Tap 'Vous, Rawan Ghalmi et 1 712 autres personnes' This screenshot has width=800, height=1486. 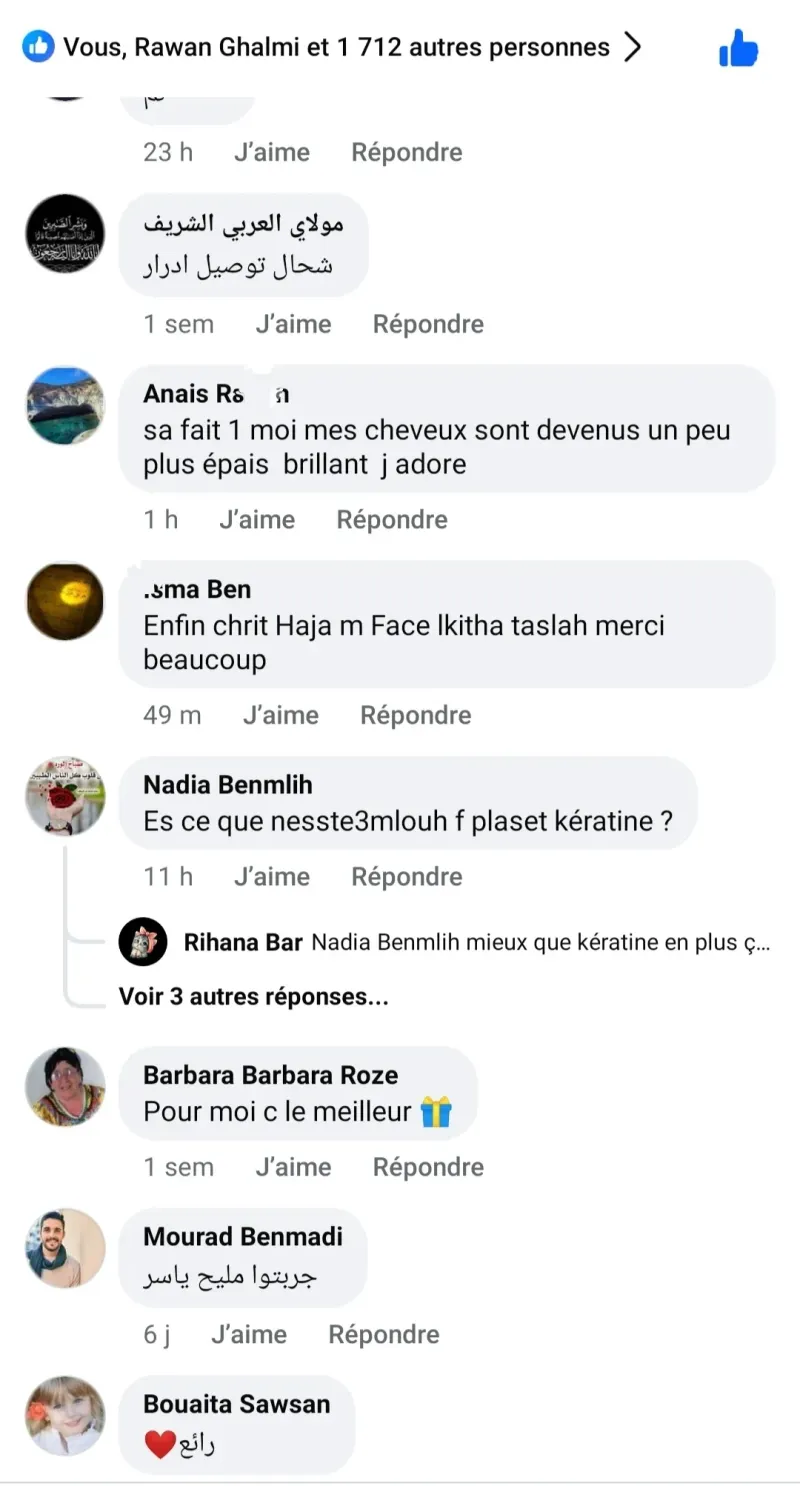pyautogui.click(x=336, y=47)
